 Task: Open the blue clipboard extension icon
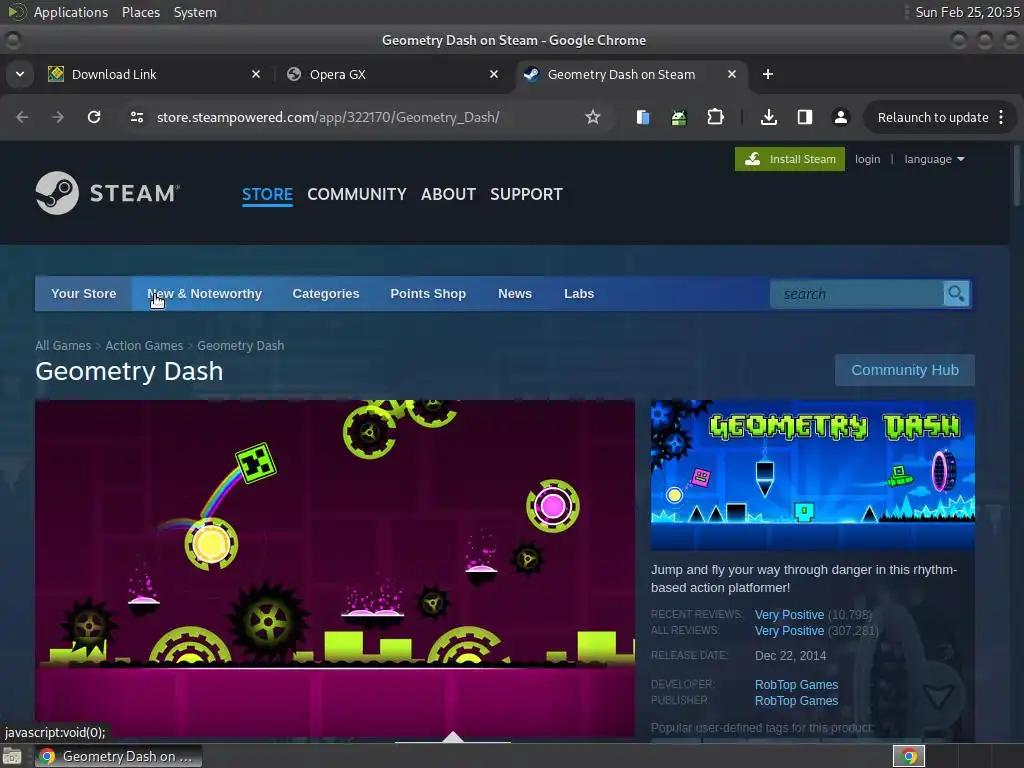point(643,117)
